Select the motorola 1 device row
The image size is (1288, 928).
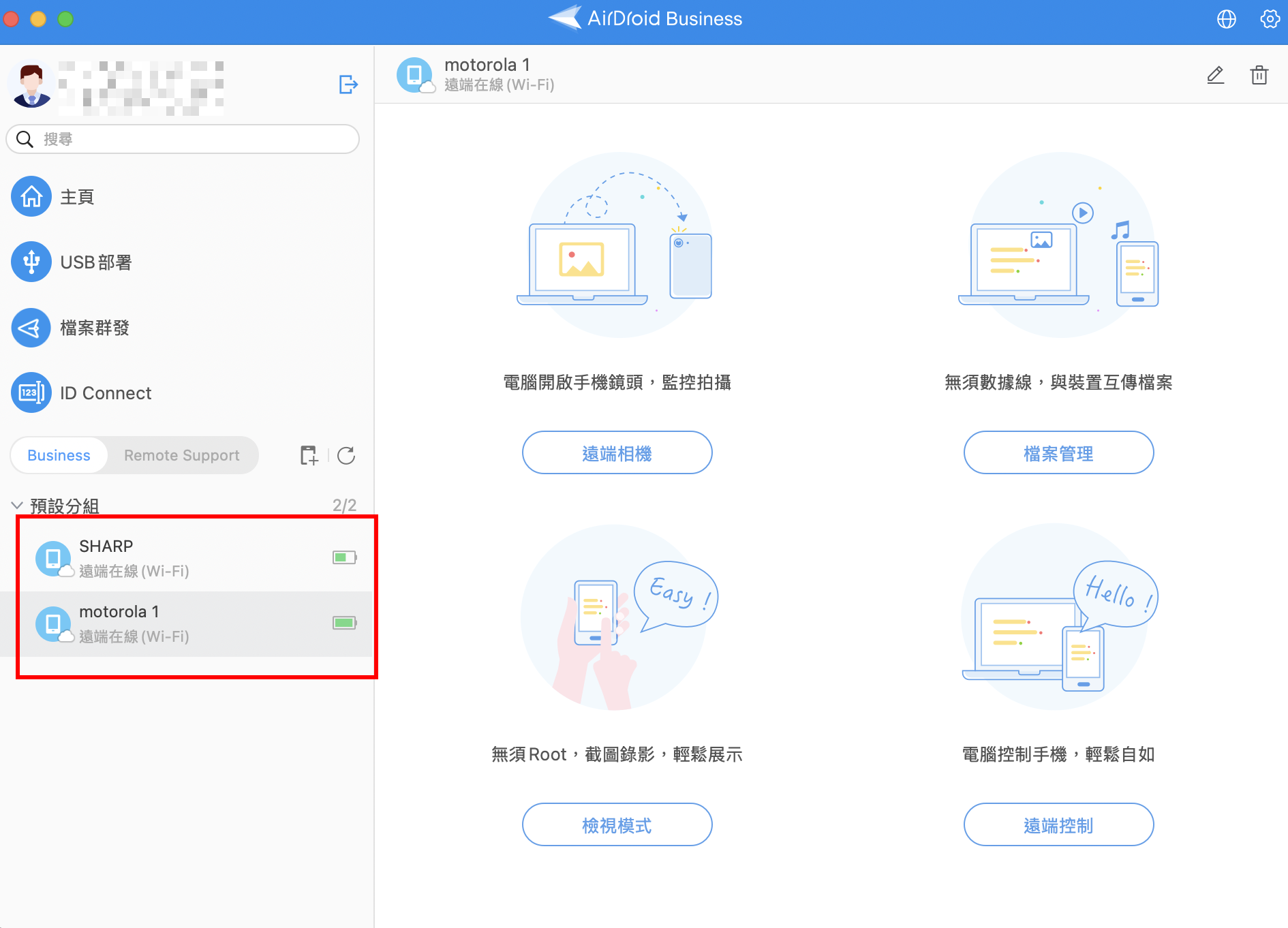point(187,624)
